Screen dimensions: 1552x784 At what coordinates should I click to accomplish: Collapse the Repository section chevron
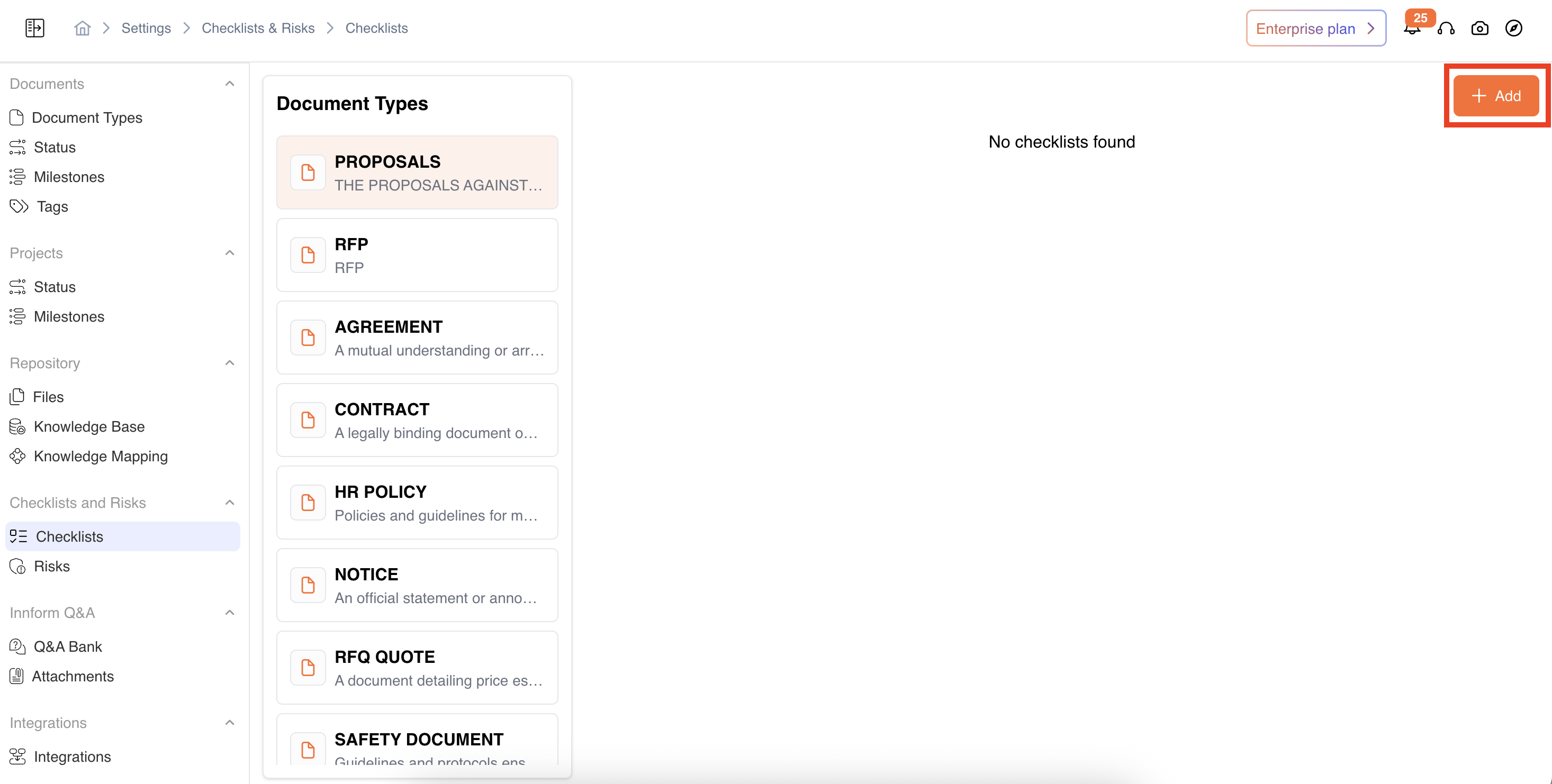[x=230, y=363]
